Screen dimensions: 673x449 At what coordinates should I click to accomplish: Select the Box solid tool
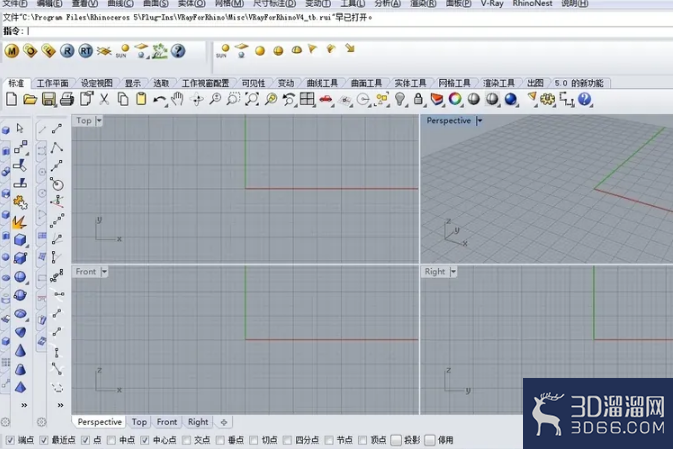[x=20, y=239]
